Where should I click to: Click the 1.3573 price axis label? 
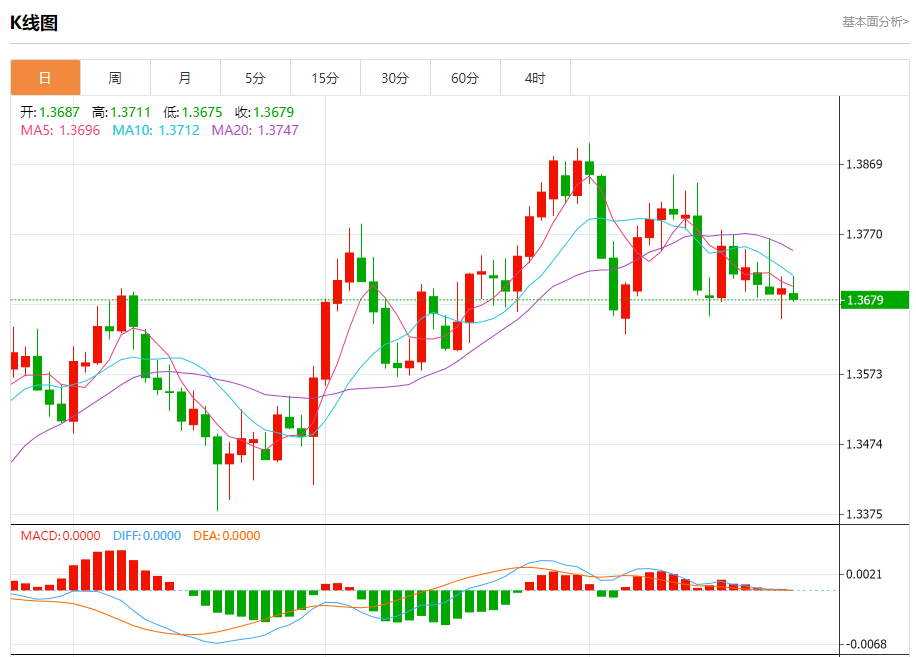point(865,374)
